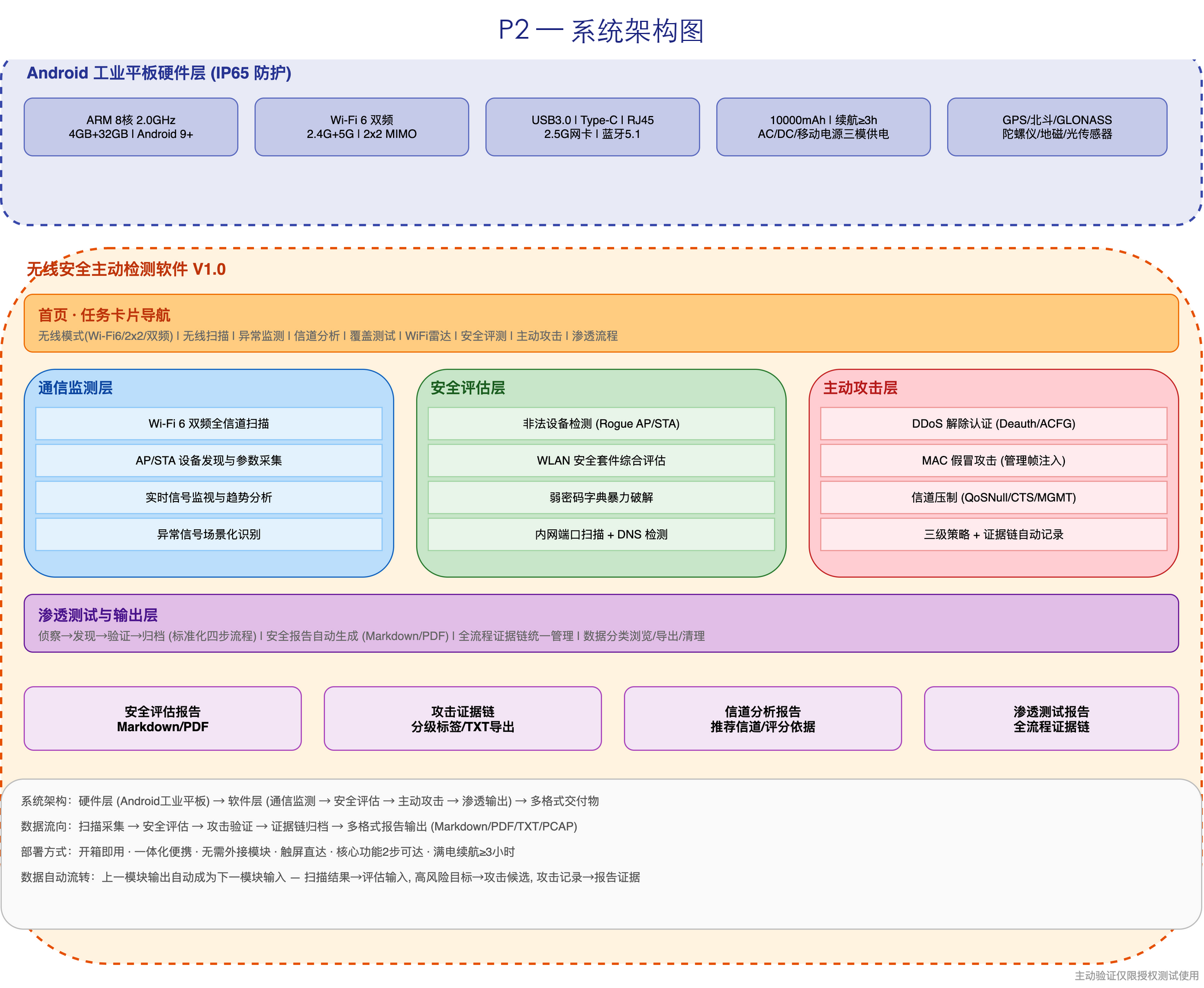1204x988 pixels.
Task: Select 'DDoS 解除认证 (Deauth/ACFG)' row
Action: pyautogui.click(x=994, y=424)
